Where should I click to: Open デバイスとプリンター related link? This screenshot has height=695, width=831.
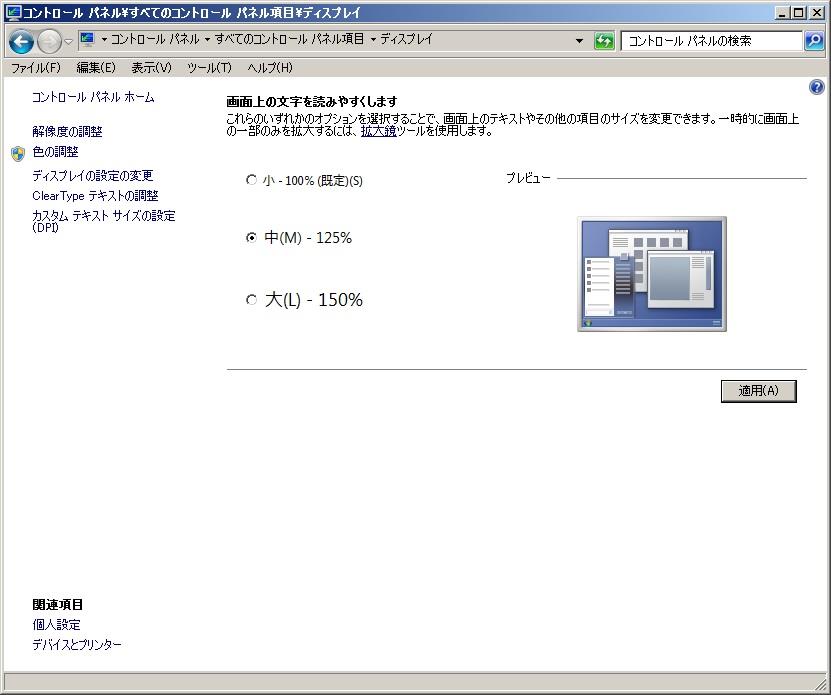click(x=77, y=645)
